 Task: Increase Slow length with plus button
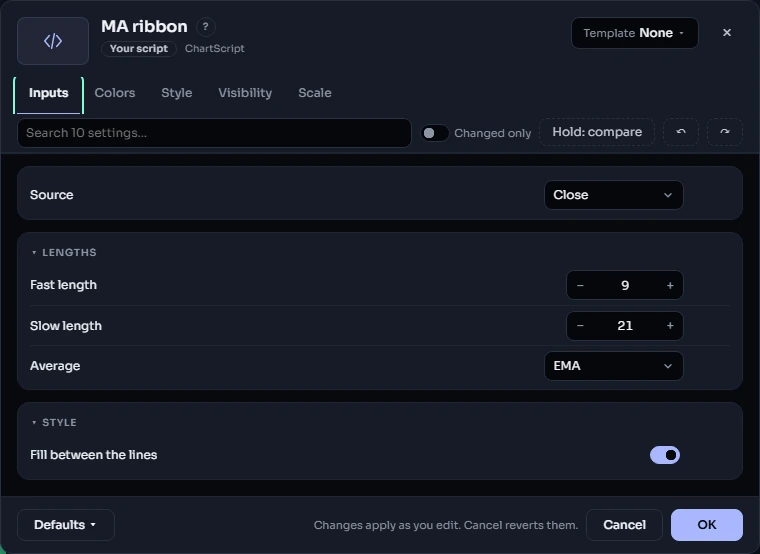point(670,326)
